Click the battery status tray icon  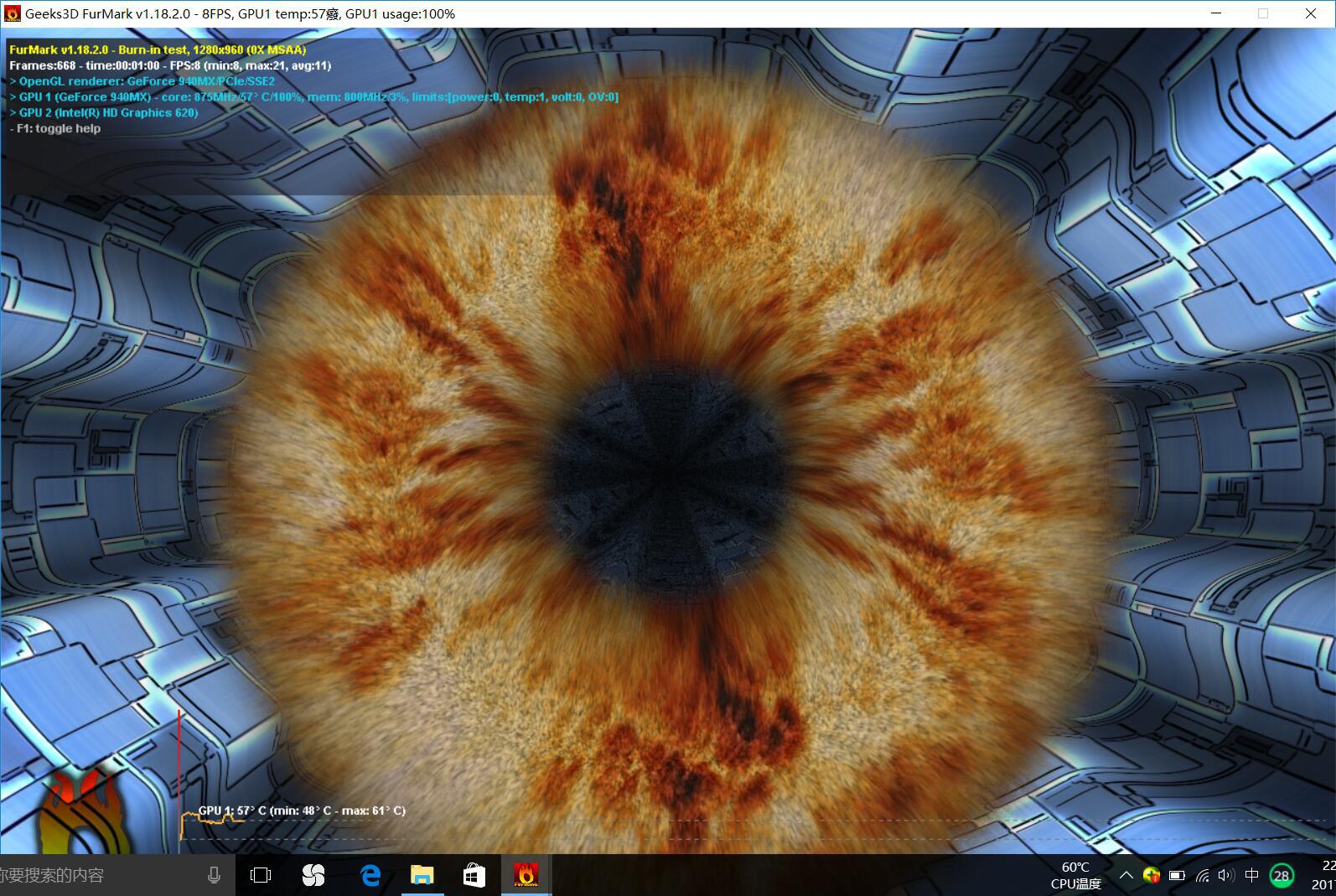pyautogui.click(x=1177, y=875)
